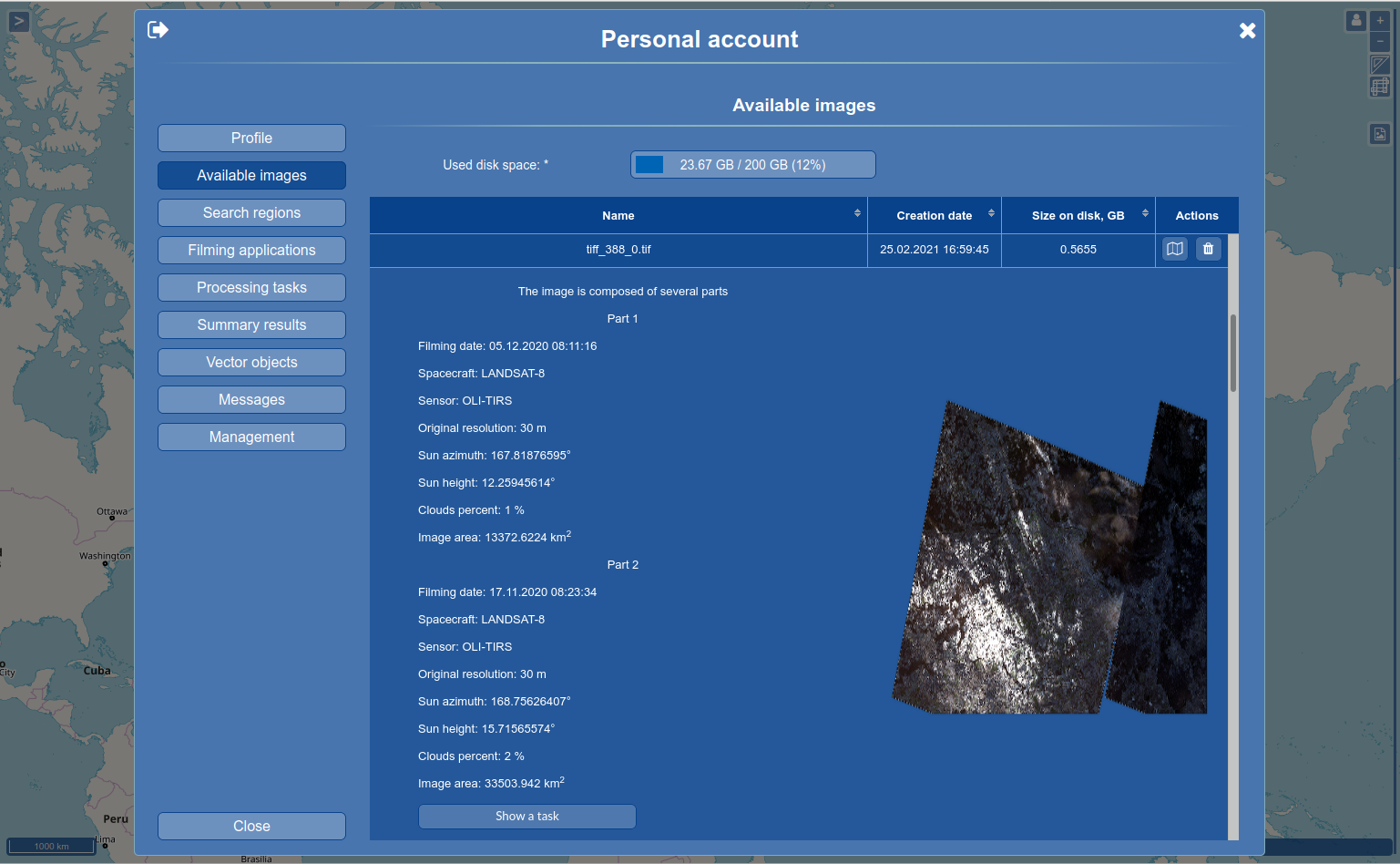Open the user account icon on map
Image resolution: width=1400 pixels, height=864 pixels.
tap(1356, 20)
